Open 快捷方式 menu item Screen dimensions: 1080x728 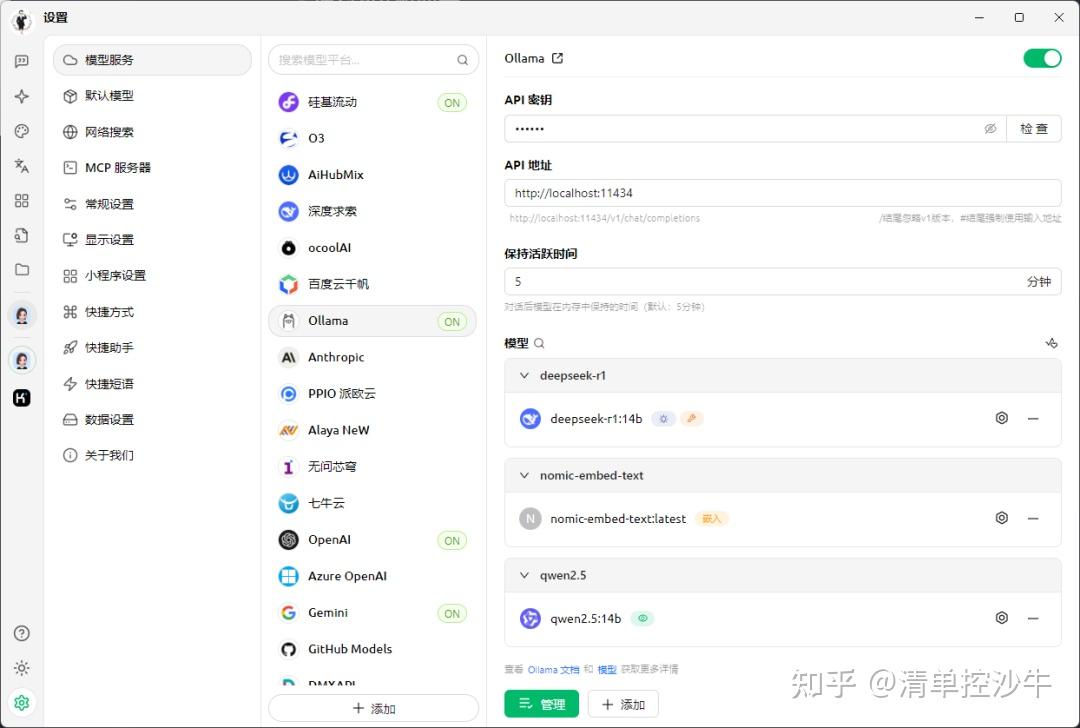[152, 312]
